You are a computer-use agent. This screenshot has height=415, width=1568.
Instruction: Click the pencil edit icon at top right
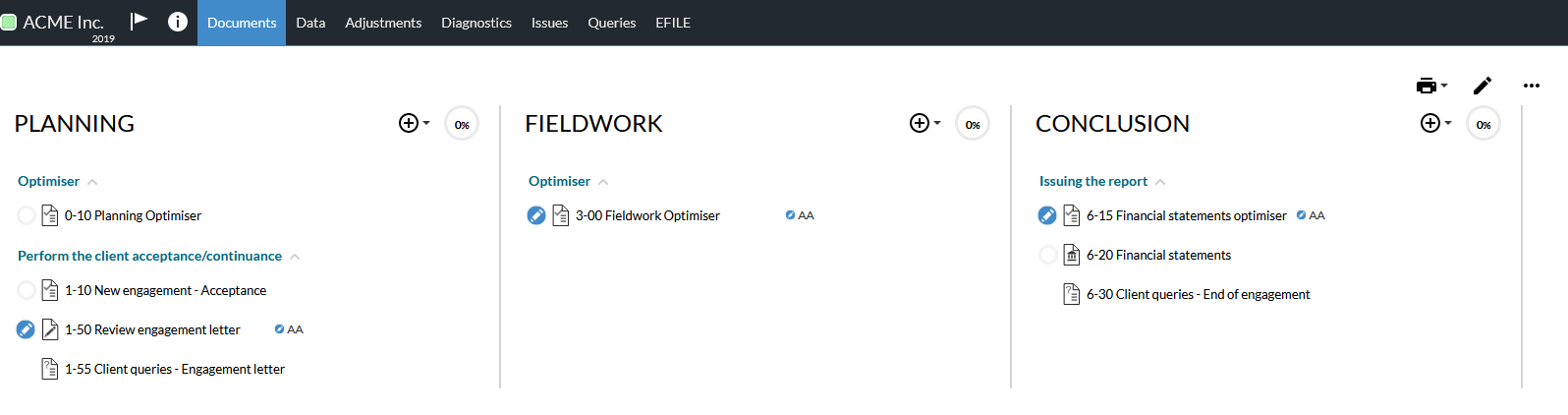click(1482, 86)
